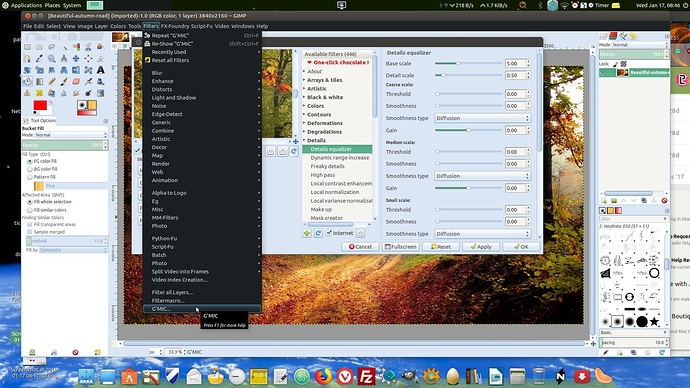Open Vivaldi browser from the dock
The image size is (690, 388).
click(345, 377)
